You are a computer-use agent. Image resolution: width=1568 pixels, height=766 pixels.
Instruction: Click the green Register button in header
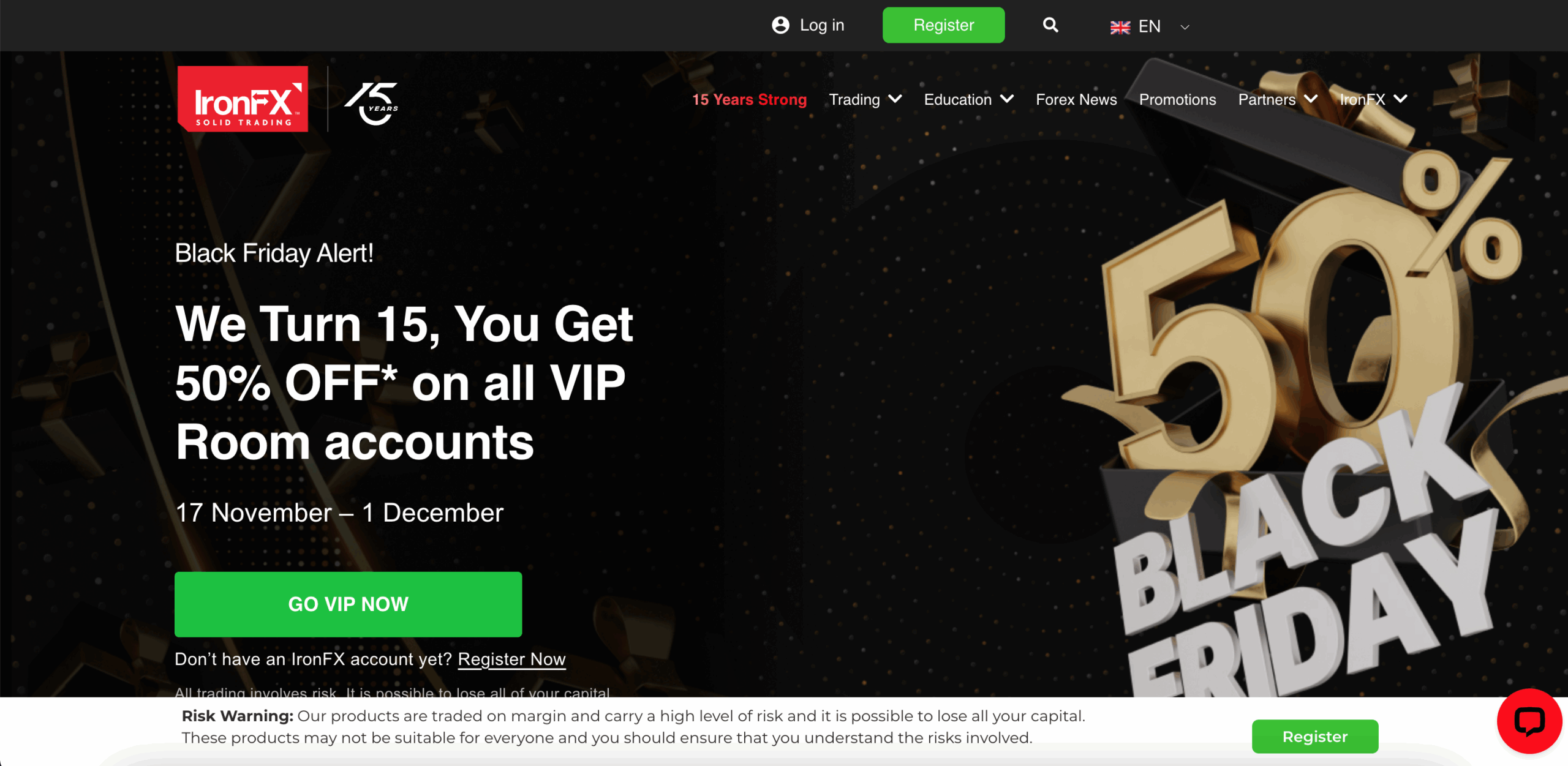tap(943, 25)
